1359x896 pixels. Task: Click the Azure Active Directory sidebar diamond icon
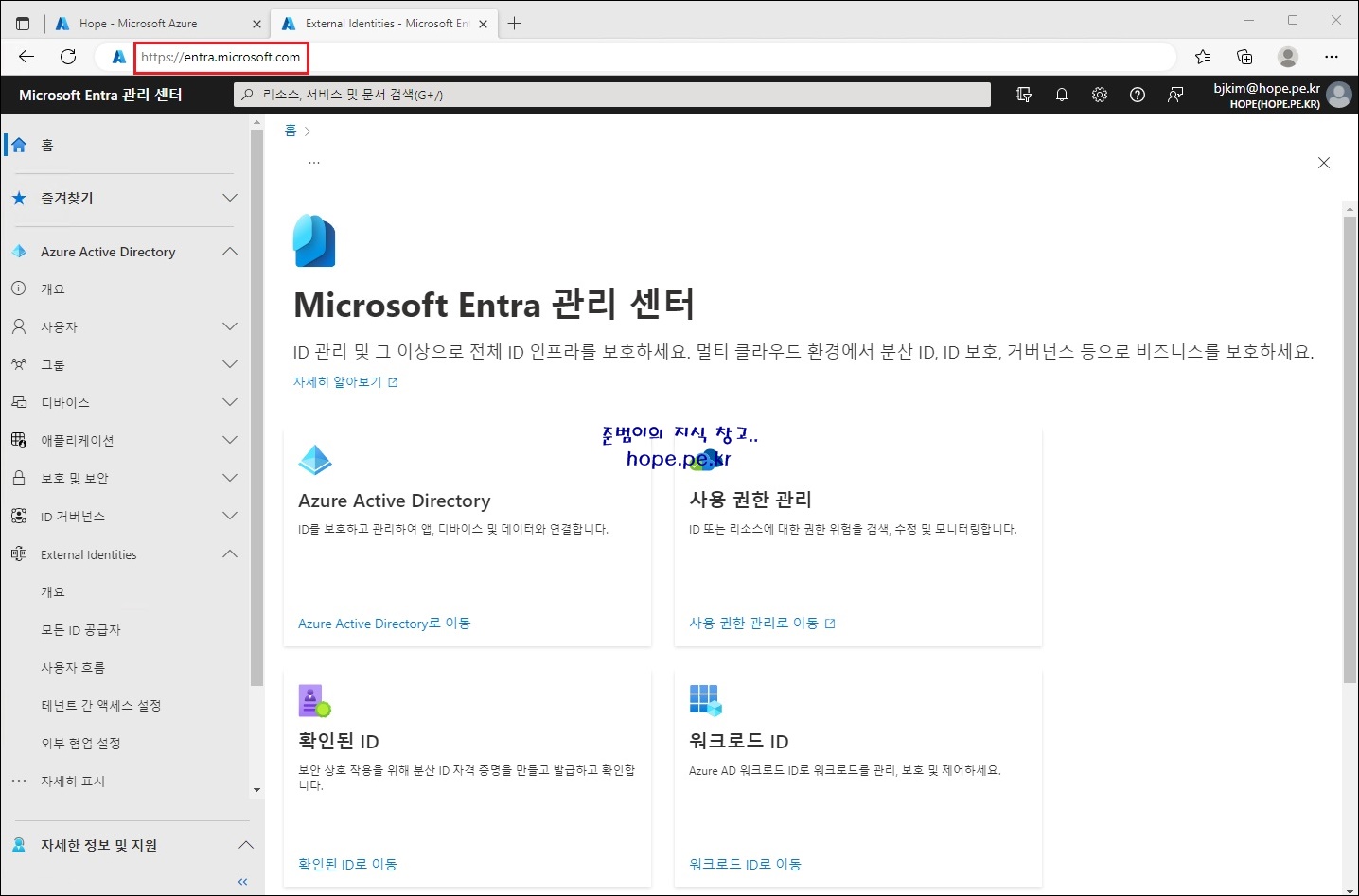click(19, 252)
